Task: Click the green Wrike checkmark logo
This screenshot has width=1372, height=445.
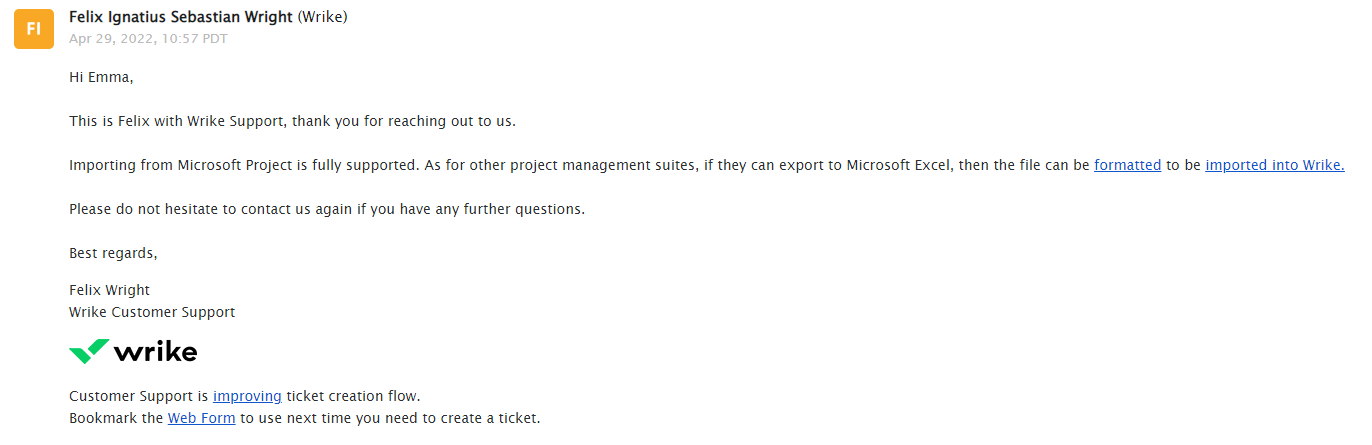Action: click(x=89, y=351)
